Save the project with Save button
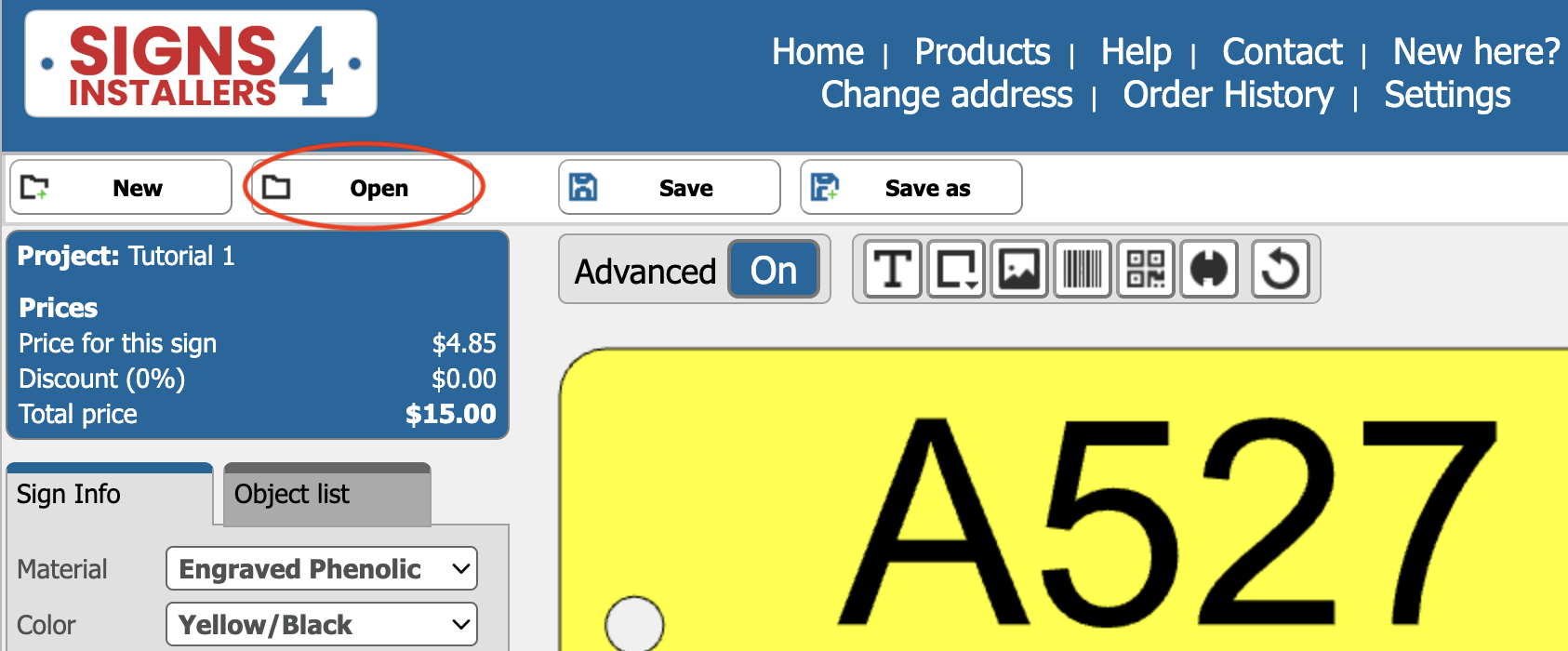Image resolution: width=1568 pixels, height=651 pixels. pos(670,188)
